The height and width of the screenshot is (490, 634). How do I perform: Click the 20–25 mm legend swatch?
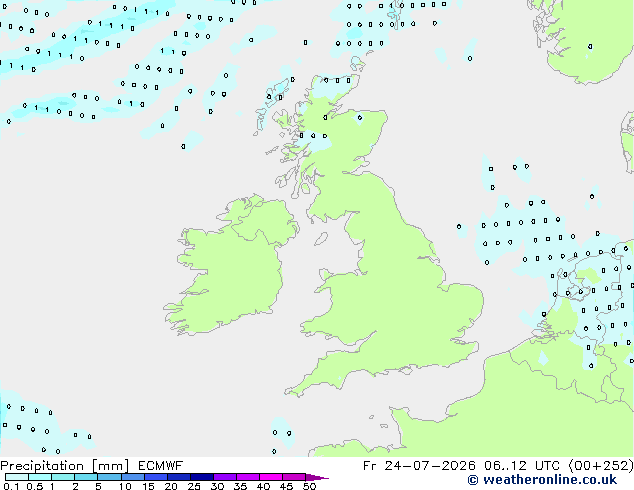click(179, 477)
